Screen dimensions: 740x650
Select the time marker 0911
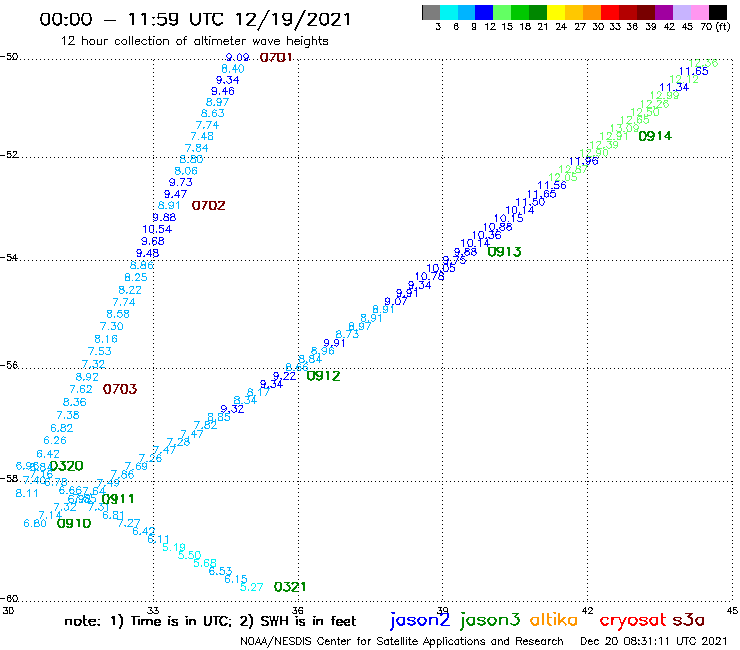click(x=118, y=499)
